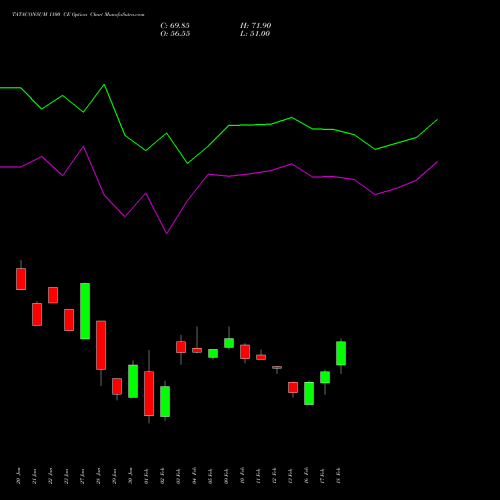Click the 13 Feb date label
Screen dimensions: 500x500
290,476
